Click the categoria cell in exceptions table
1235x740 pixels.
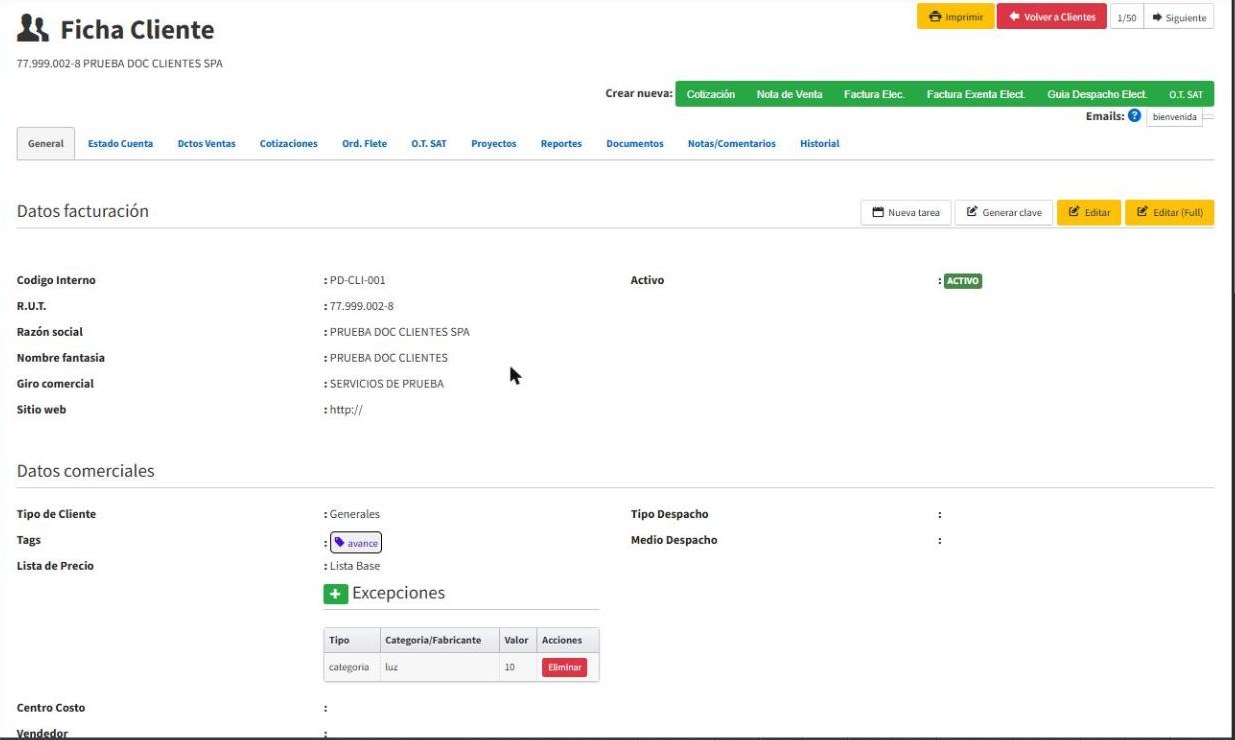point(349,667)
